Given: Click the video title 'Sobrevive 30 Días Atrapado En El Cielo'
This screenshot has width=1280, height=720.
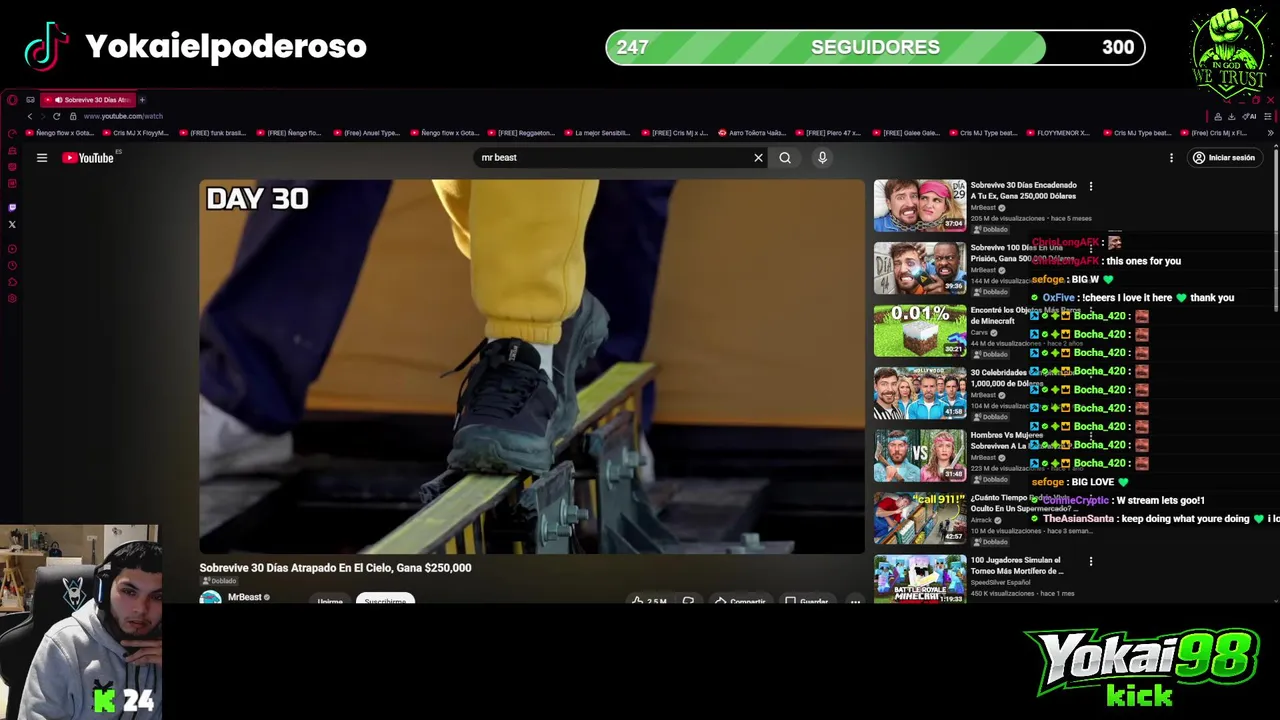Looking at the screenshot, I should pos(335,568).
